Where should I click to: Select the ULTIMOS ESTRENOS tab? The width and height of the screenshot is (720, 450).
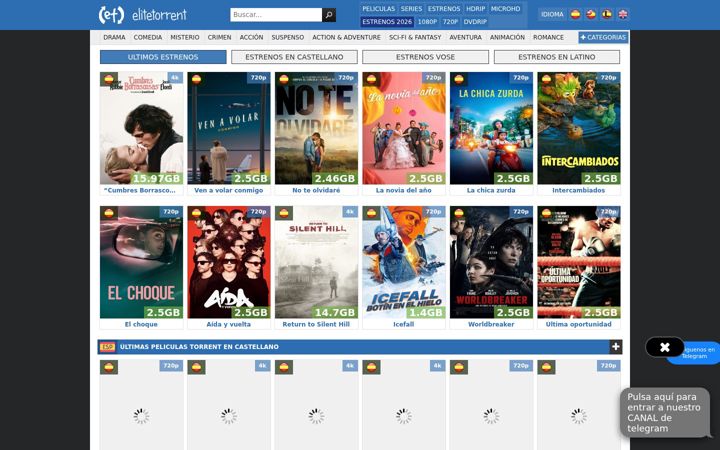click(163, 57)
